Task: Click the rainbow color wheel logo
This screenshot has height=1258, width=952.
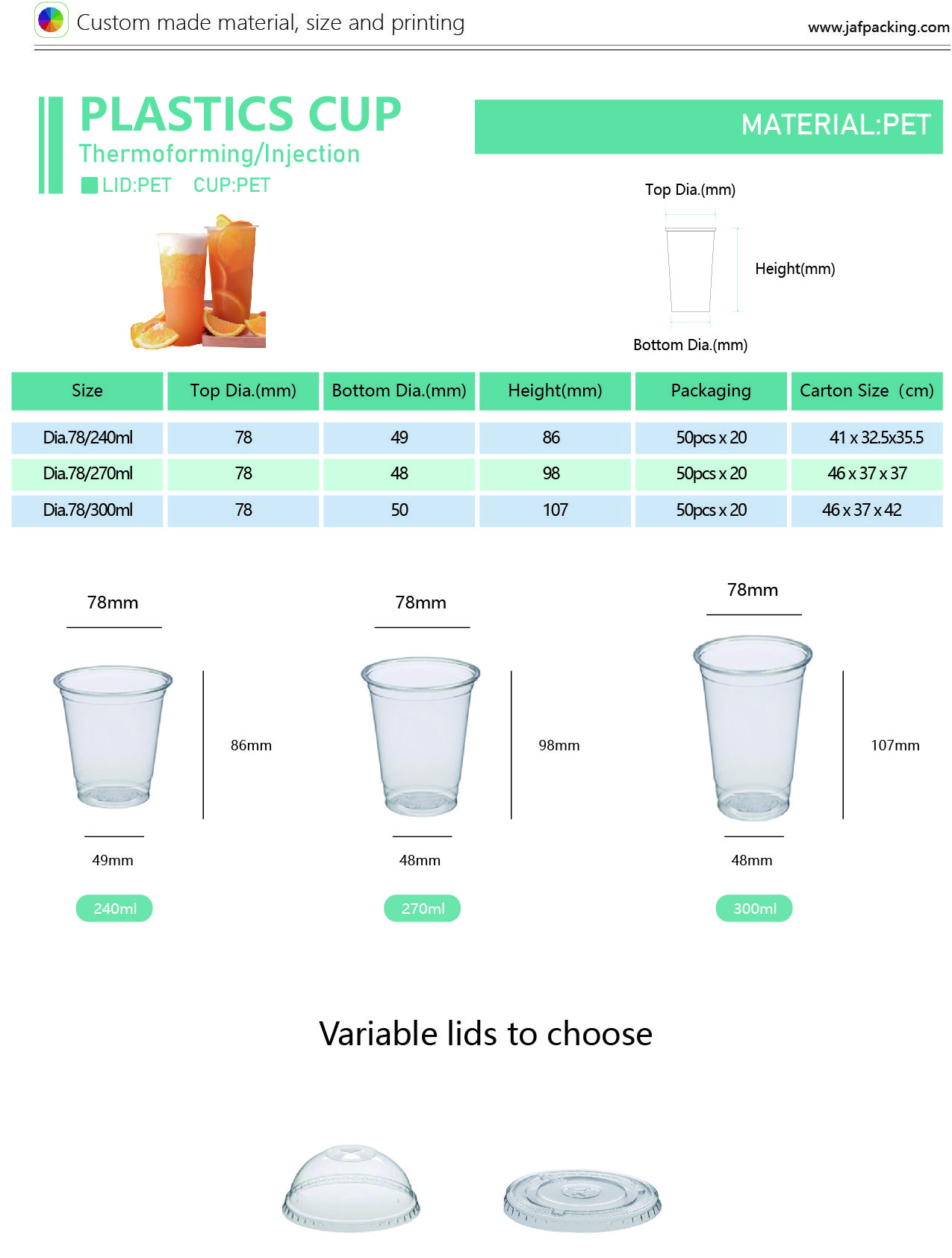Action: (52, 20)
